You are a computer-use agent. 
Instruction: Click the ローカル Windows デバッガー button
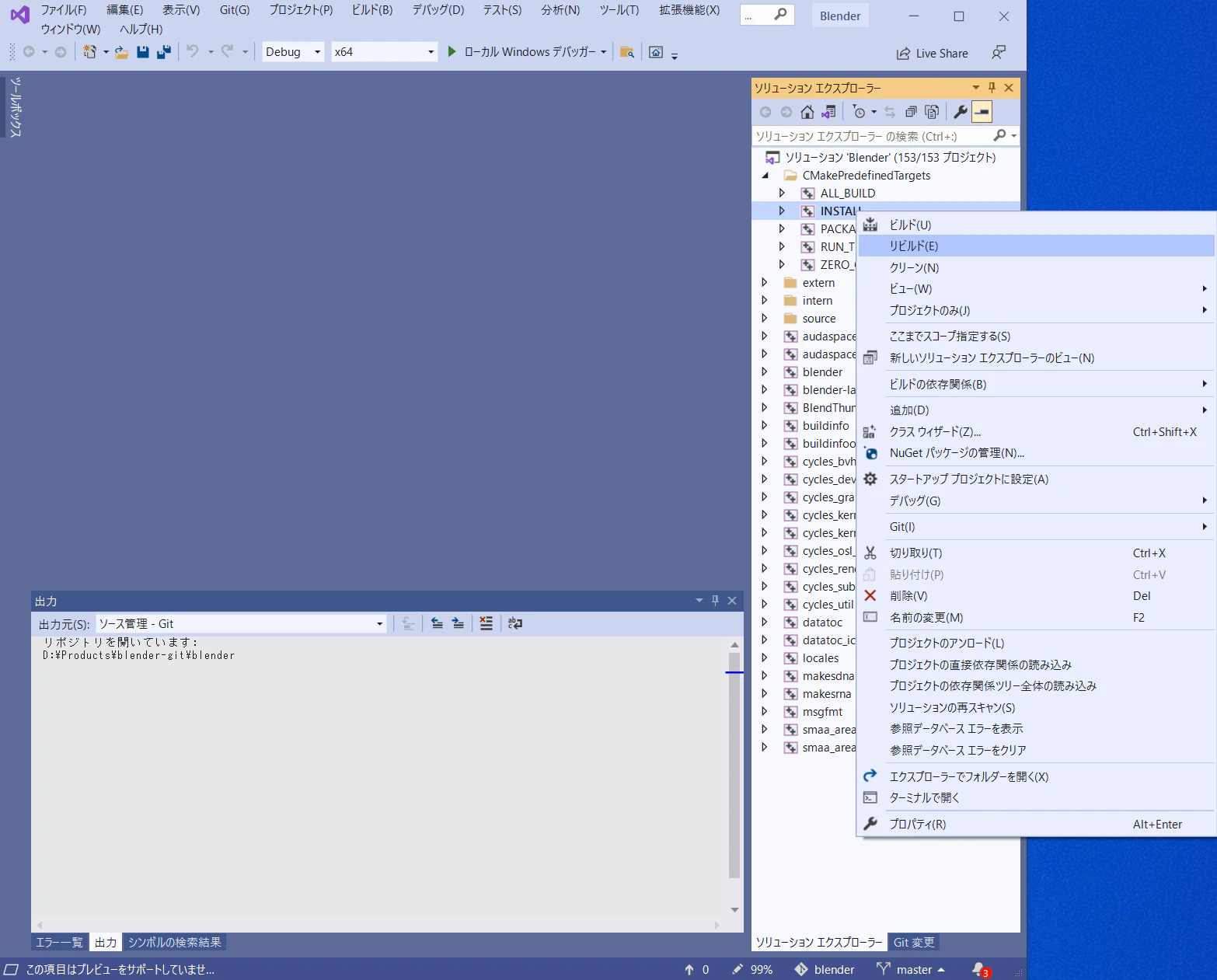coord(521,52)
